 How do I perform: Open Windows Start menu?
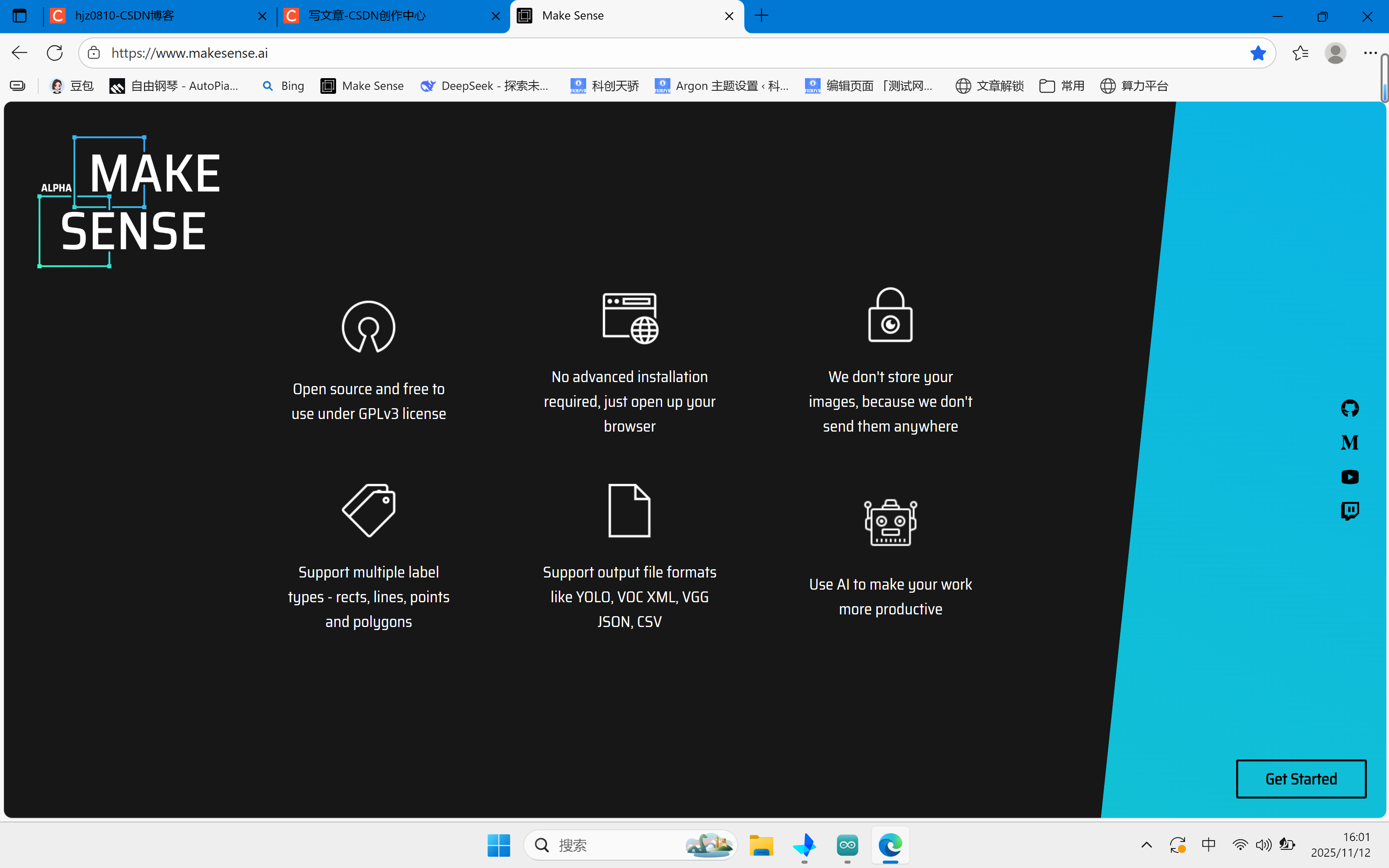pos(498,845)
